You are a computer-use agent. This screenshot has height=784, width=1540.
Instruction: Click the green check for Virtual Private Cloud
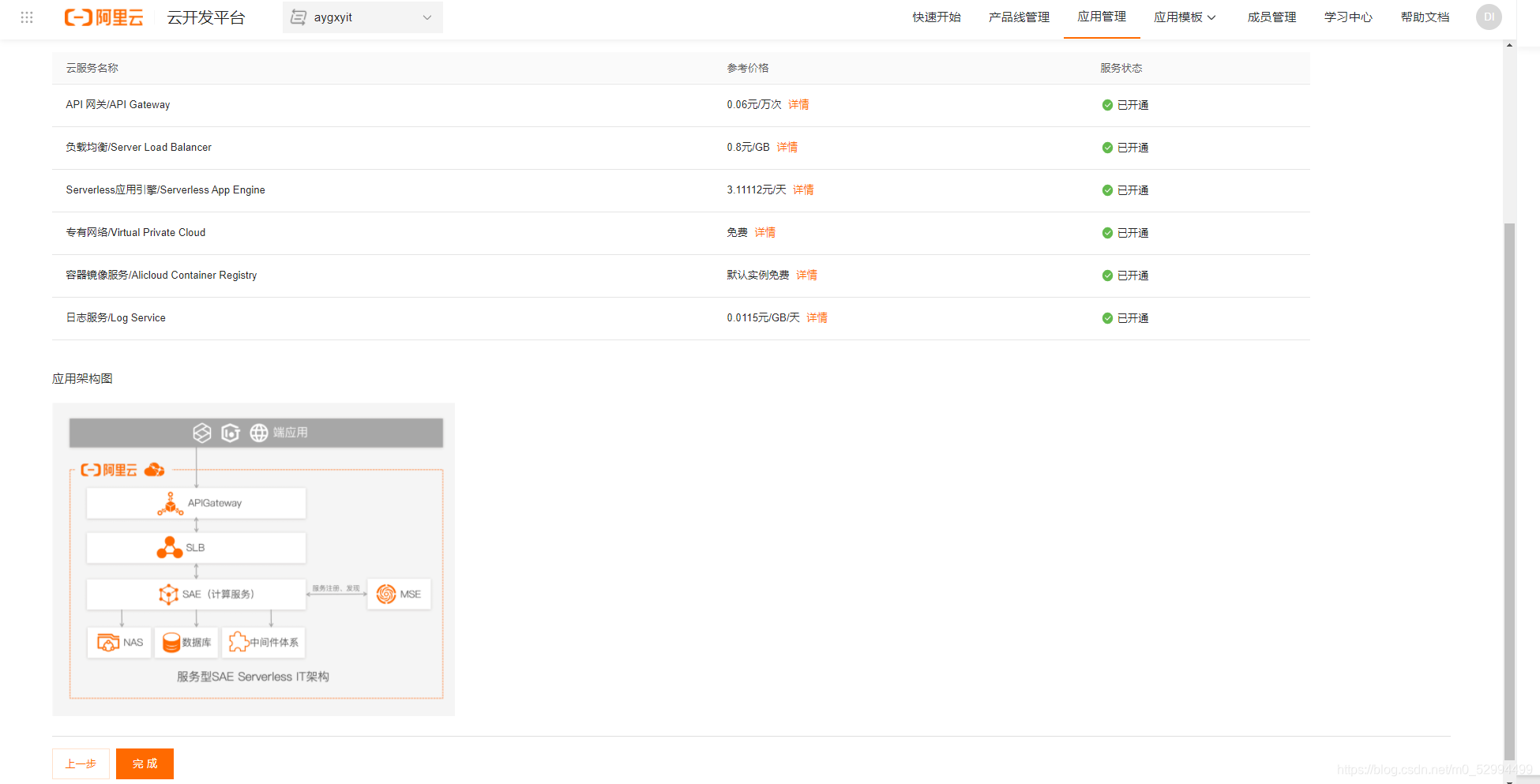[1107, 233]
